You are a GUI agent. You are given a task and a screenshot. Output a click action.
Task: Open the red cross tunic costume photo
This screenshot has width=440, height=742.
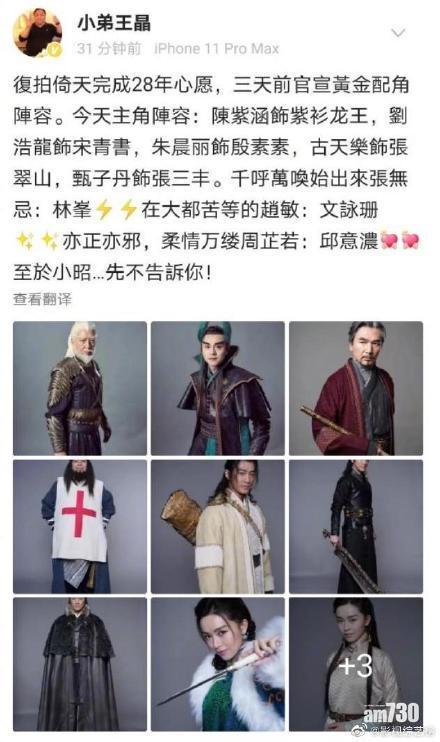pyautogui.click(x=80, y=526)
